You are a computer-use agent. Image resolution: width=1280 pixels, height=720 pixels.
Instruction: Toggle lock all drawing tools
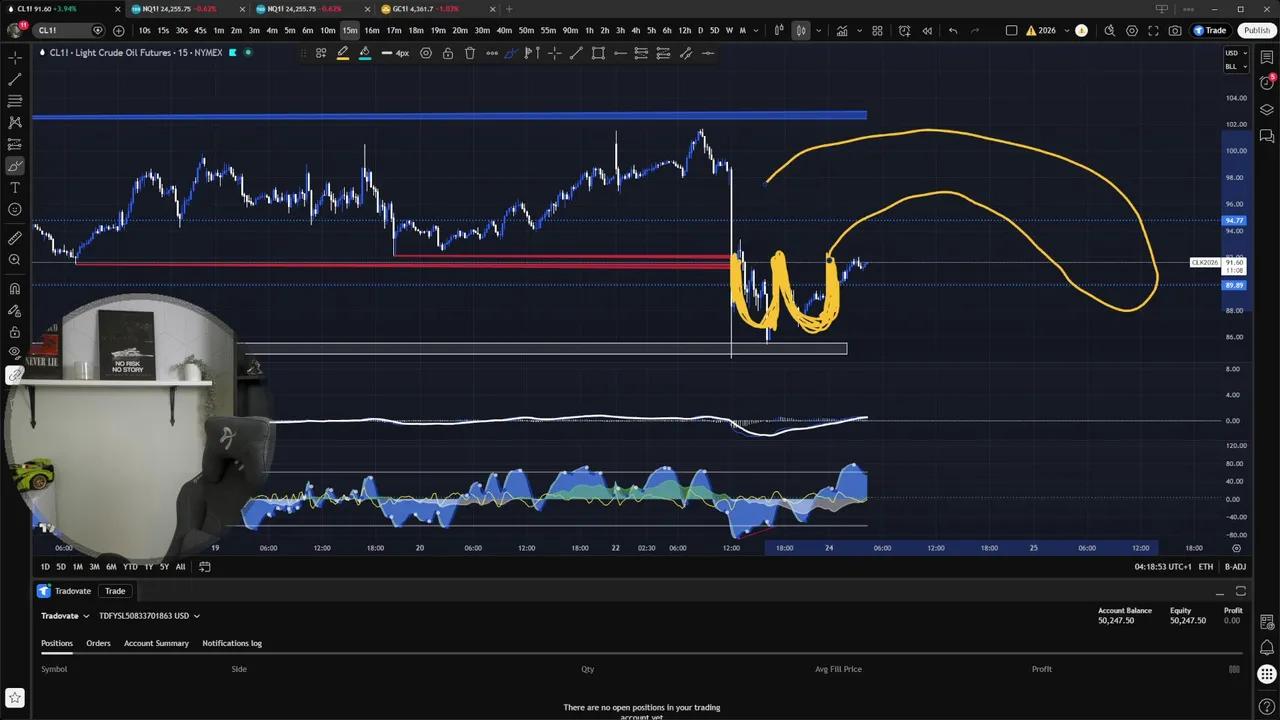pyautogui.click(x=15, y=331)
